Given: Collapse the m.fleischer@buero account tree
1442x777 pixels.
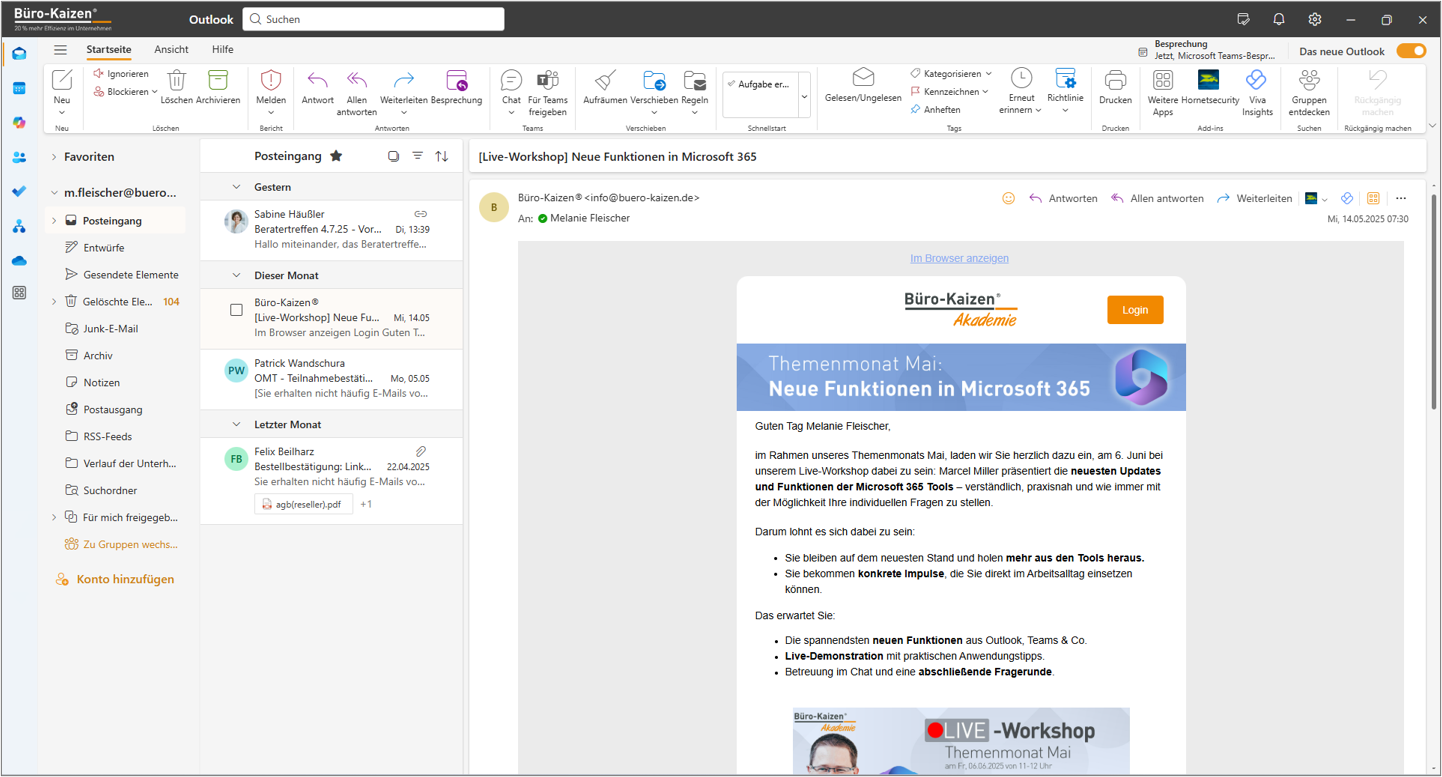Looking at the screenshot, I should tap(54, 193).
